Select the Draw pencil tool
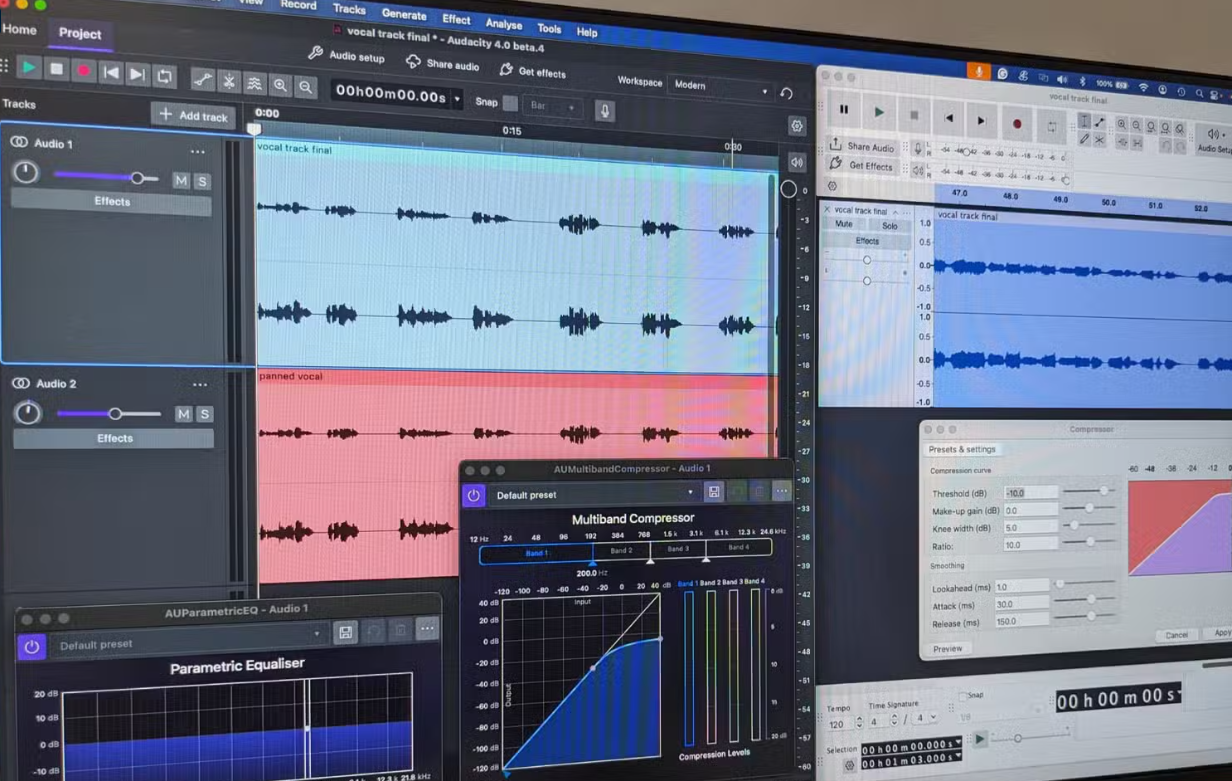Screen dimensions: 1232x781 click(1085, 140)
